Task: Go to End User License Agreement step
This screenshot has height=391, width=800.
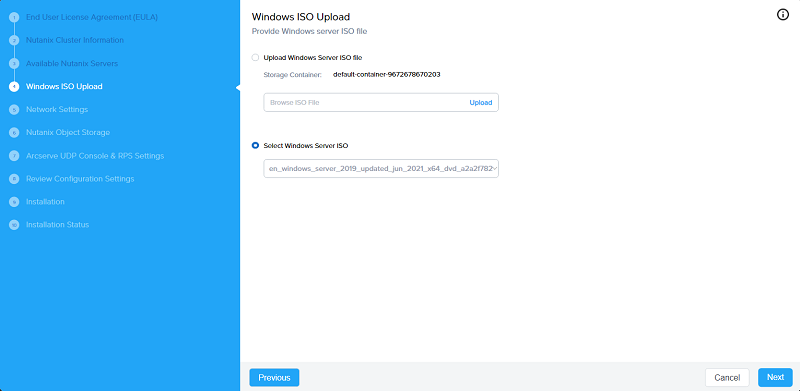Action: pos(92,17)
